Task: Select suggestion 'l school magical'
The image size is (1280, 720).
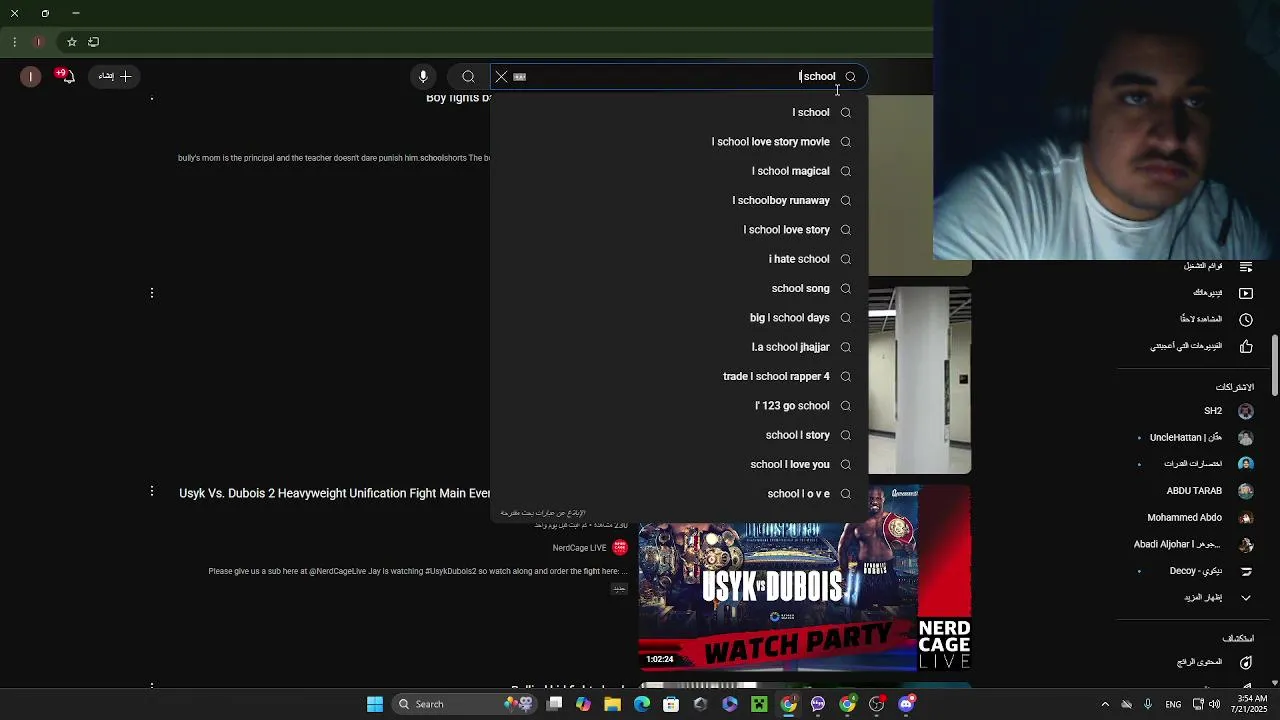Action: [x=679, y=171]
